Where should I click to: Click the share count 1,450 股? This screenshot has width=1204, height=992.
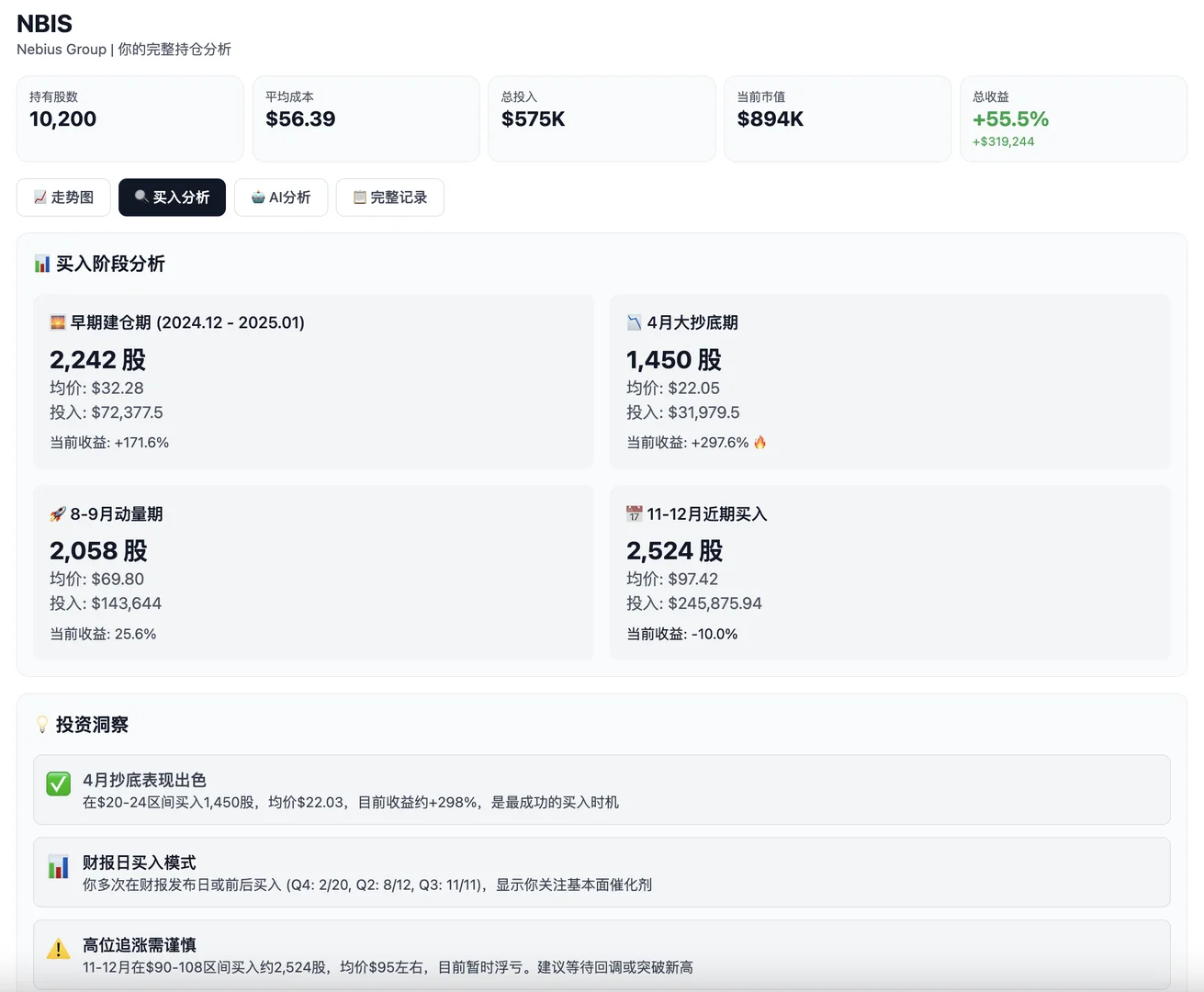(x=674, y=360)
